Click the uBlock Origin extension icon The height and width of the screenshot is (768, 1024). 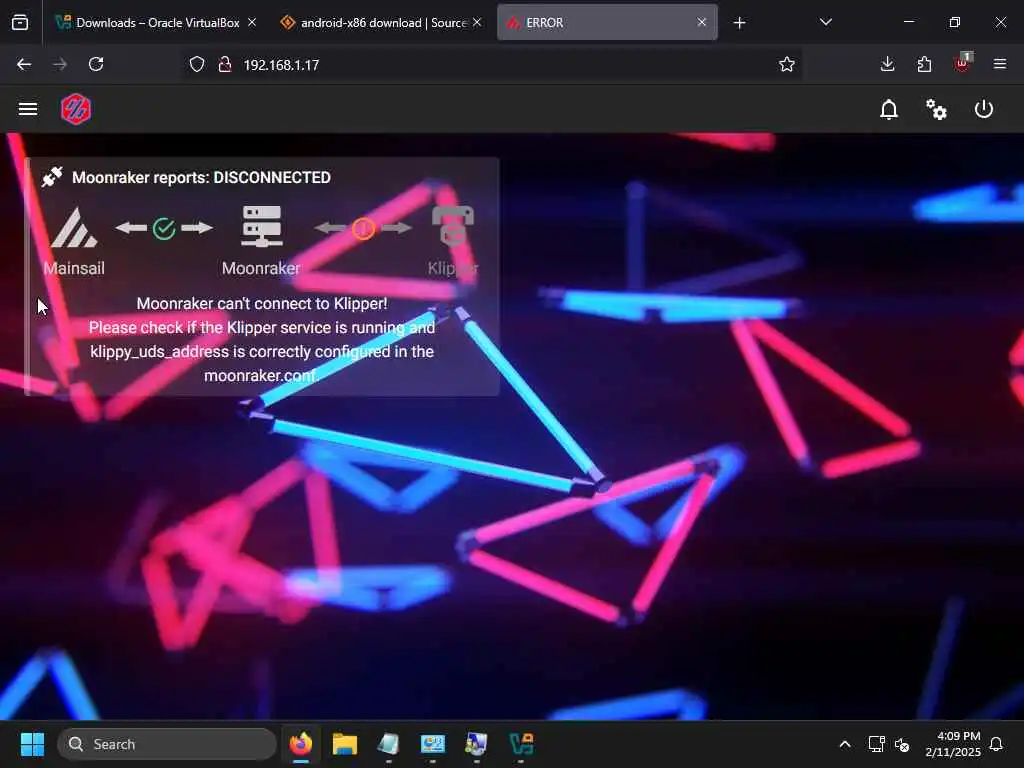pyautogui.click(x=963, y=63)
